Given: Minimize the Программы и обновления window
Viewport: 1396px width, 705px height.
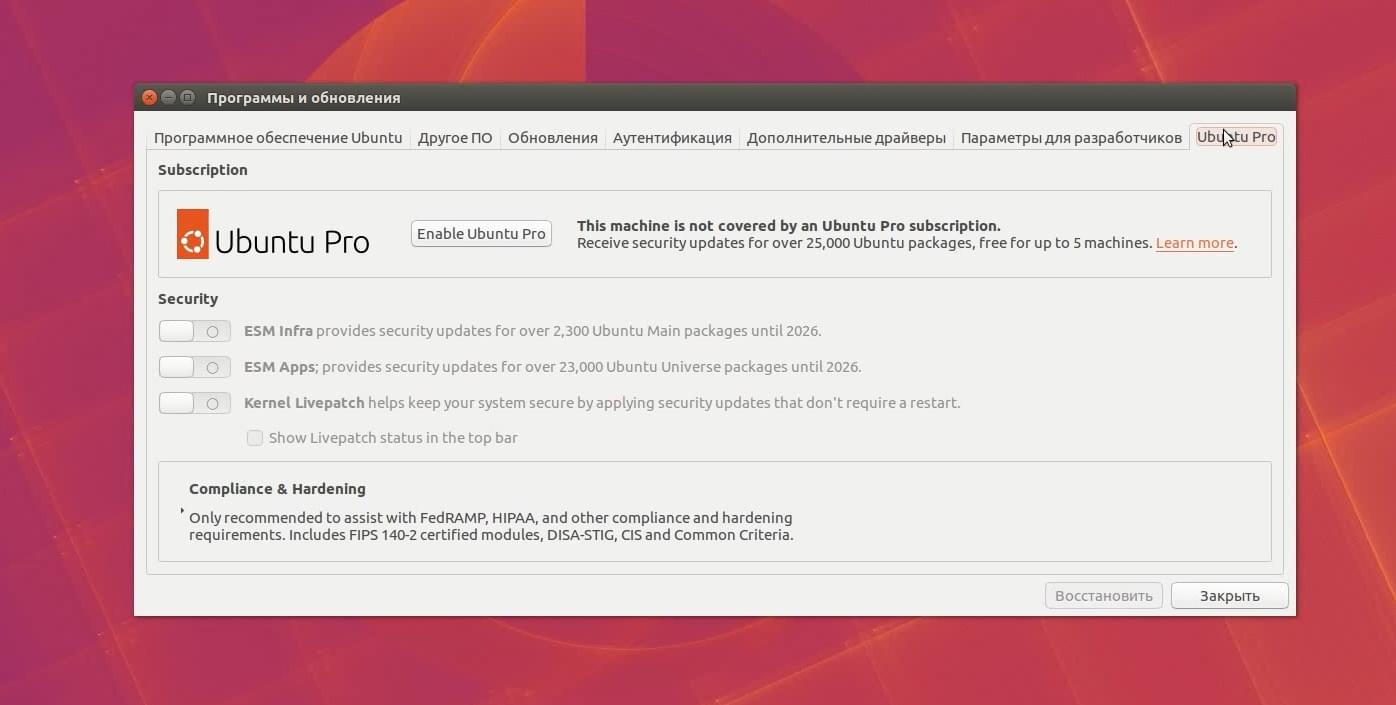Looking at the screenshot, I should point(169,98).
